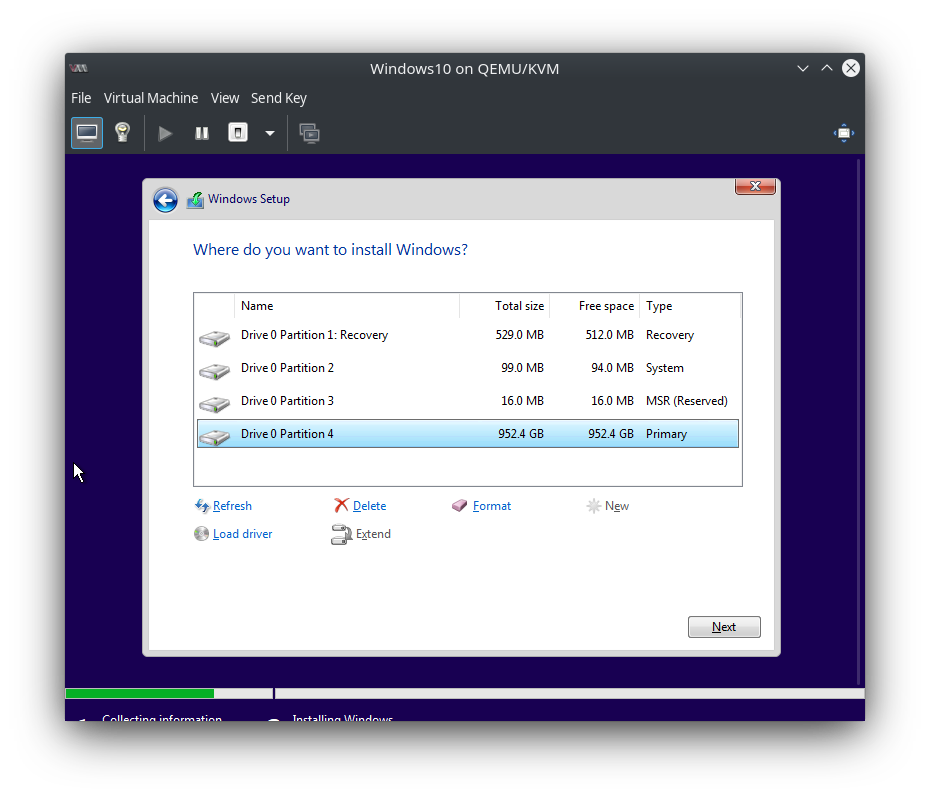930x798 pixels.
Task: Close the QEMU/KVM window
Action: pyautogui.click(x=851, y=68)
